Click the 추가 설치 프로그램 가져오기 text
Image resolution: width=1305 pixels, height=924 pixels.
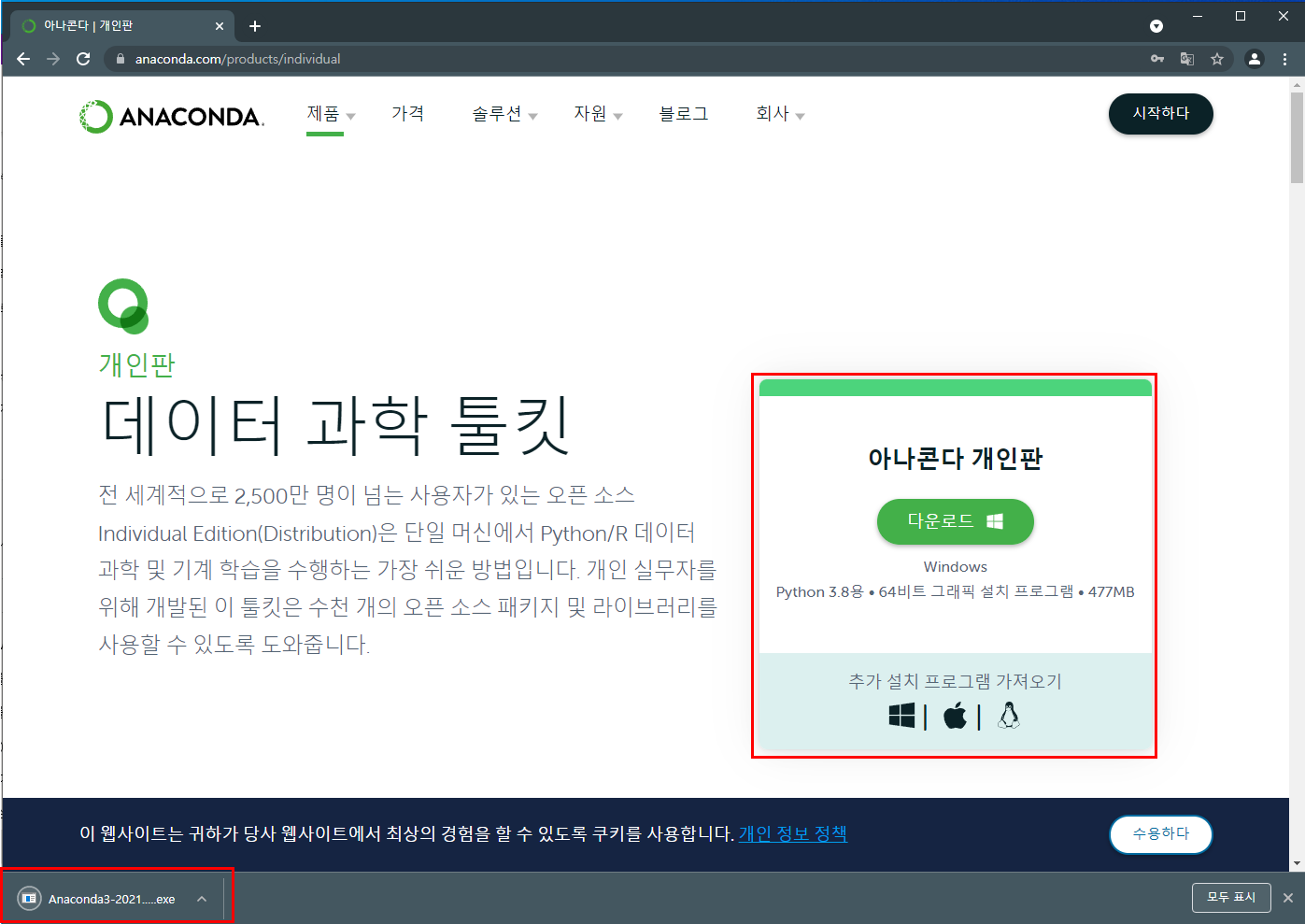(x=956, y=681)
